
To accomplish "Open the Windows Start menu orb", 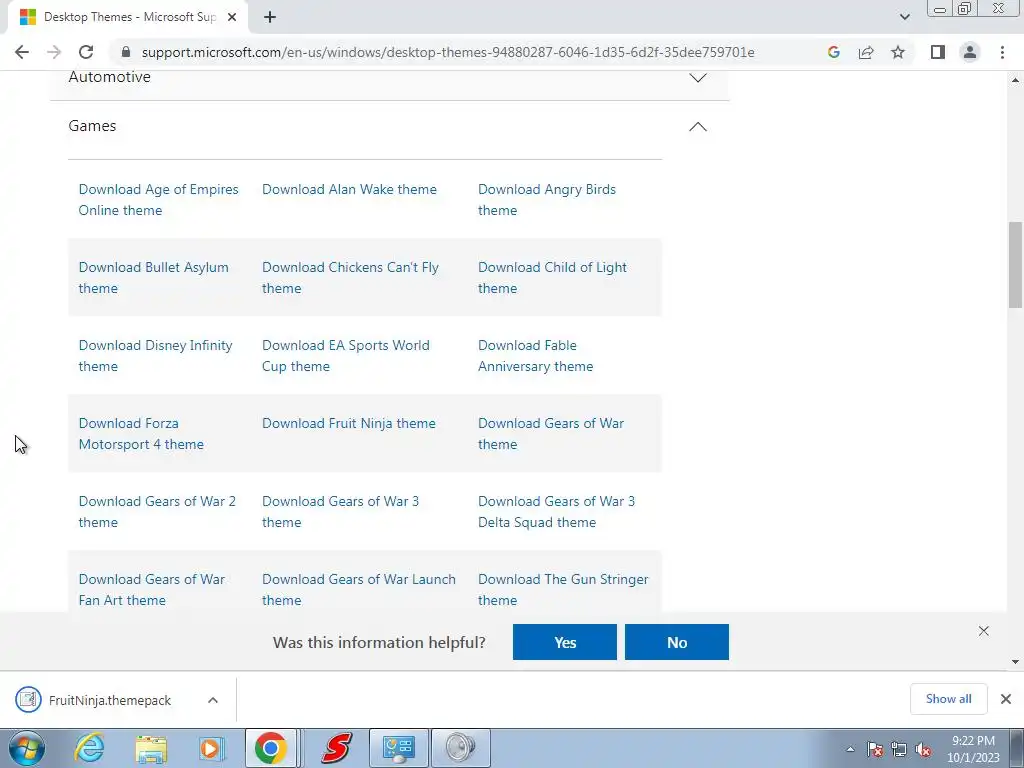I will pos(27,748).
